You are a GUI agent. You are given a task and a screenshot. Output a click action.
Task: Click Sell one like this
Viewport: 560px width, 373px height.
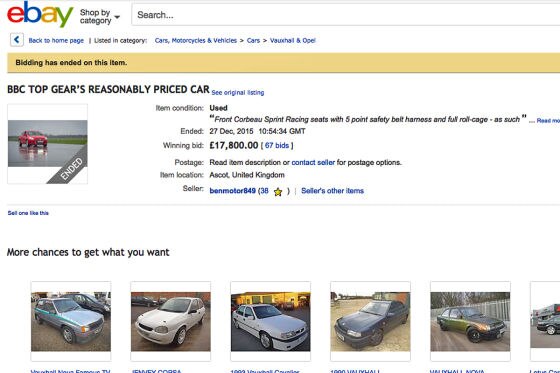28,213
